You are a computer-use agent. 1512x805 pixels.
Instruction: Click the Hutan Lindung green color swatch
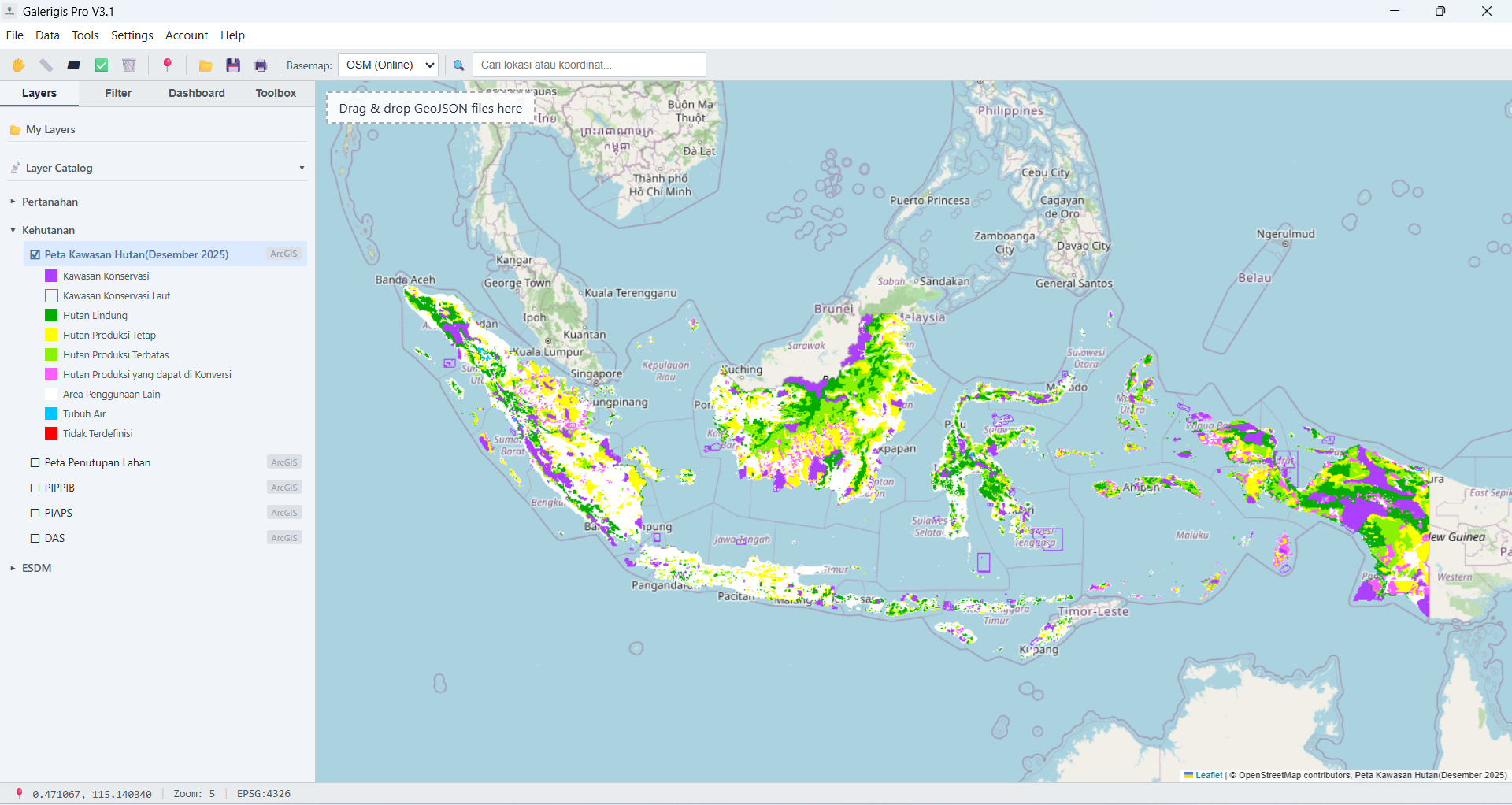pyautogui.click(x=51, y=315)
